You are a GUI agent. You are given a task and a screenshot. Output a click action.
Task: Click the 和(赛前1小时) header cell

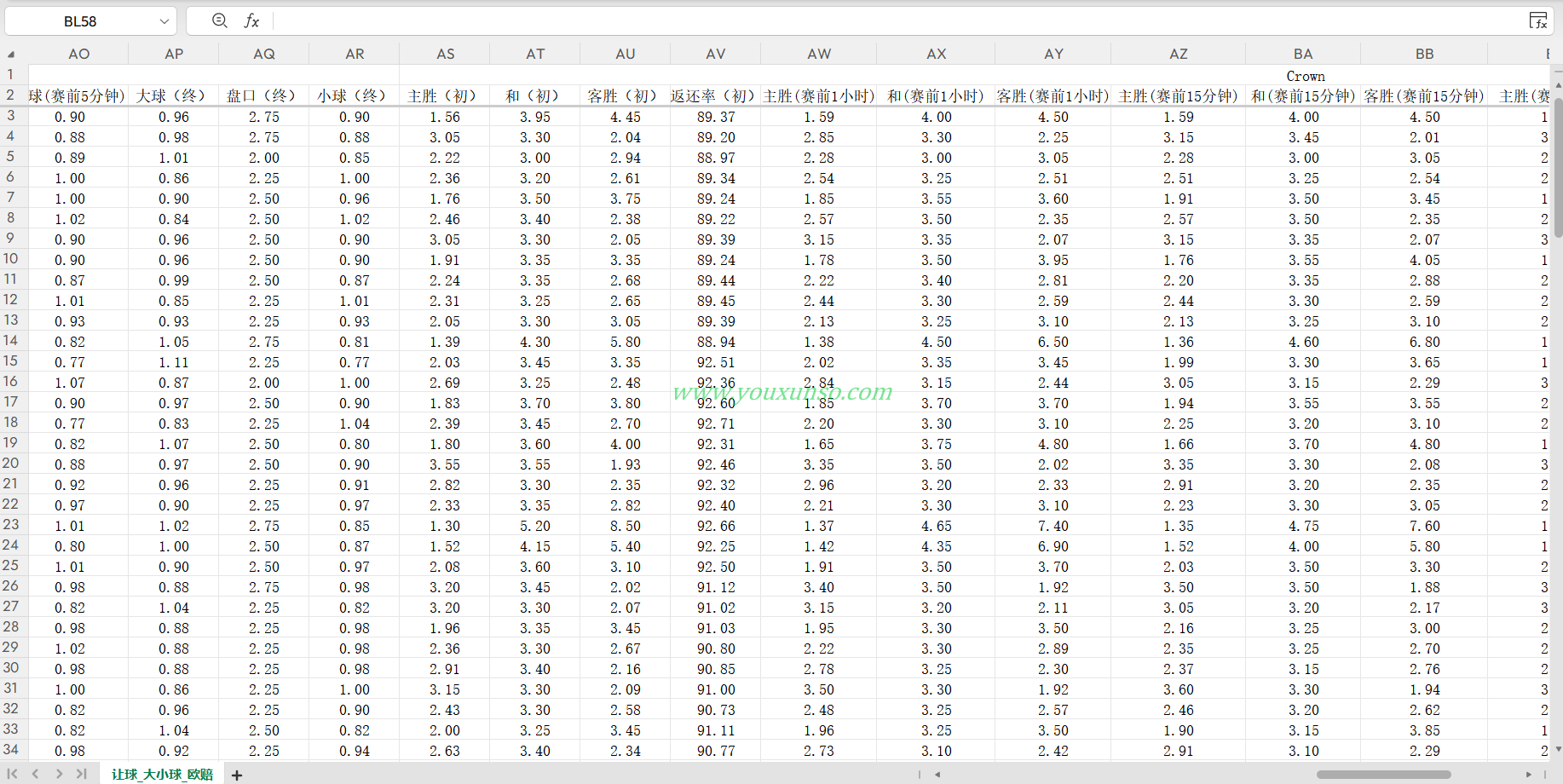(936, 95)
